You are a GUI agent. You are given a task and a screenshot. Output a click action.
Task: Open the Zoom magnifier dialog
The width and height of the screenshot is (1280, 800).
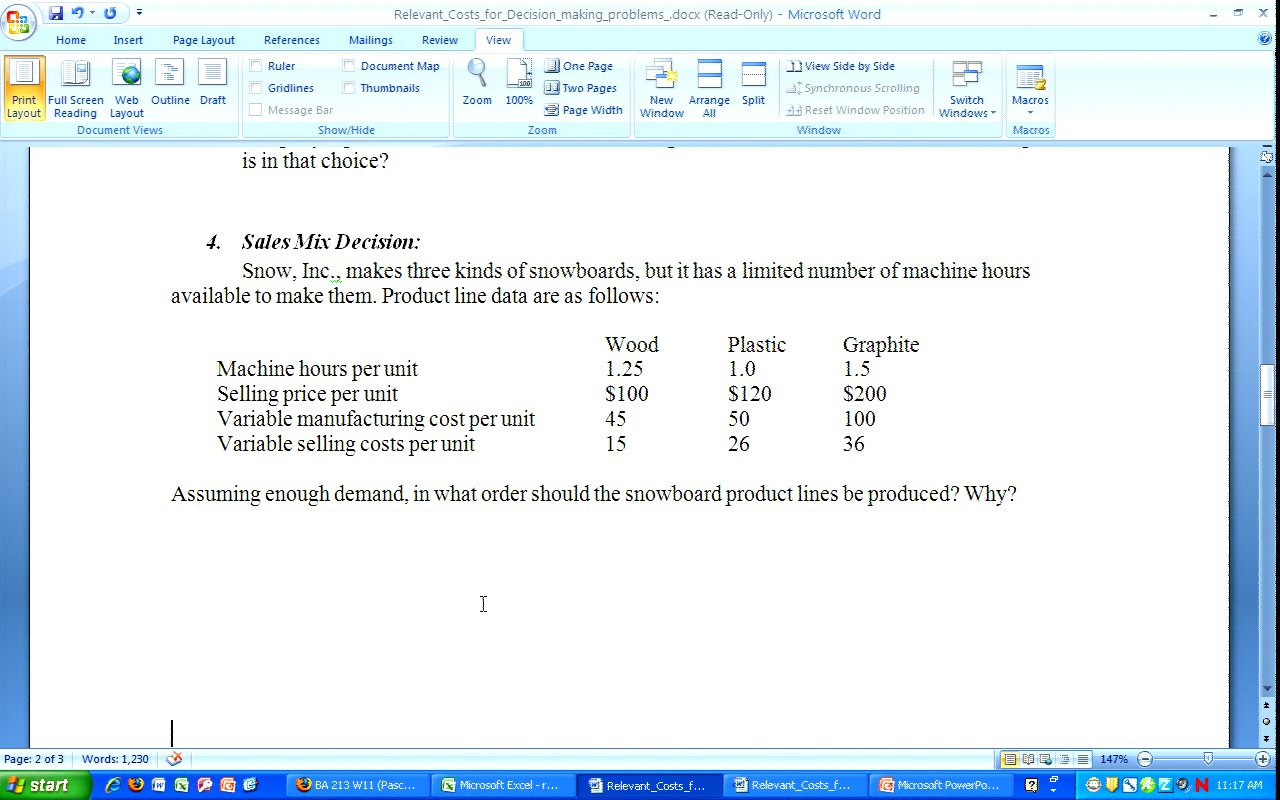[477, 83]
